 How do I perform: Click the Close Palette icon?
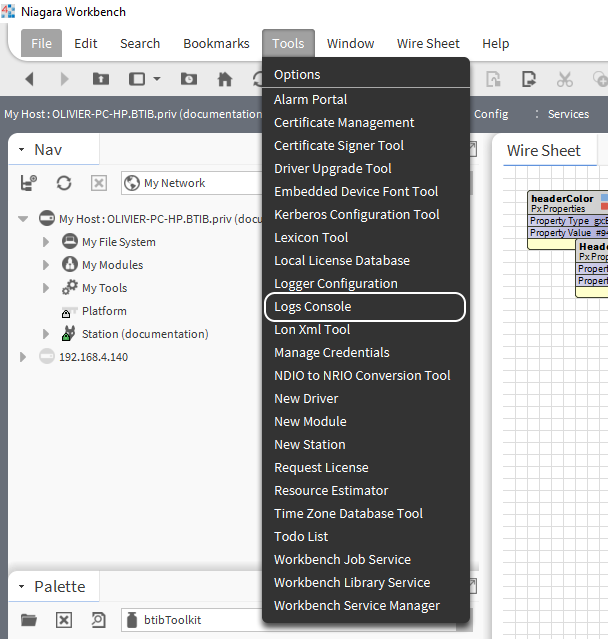click(64, 620)
